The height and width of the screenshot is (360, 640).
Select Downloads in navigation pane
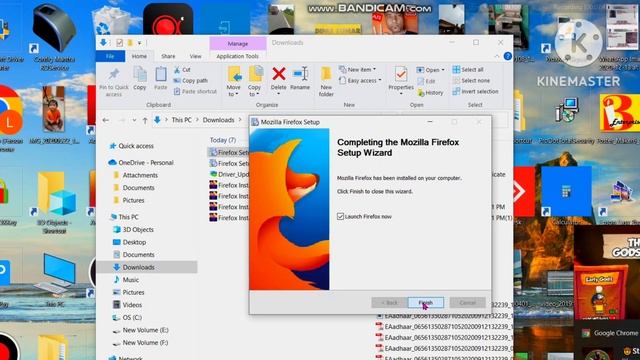coord(148,267)
